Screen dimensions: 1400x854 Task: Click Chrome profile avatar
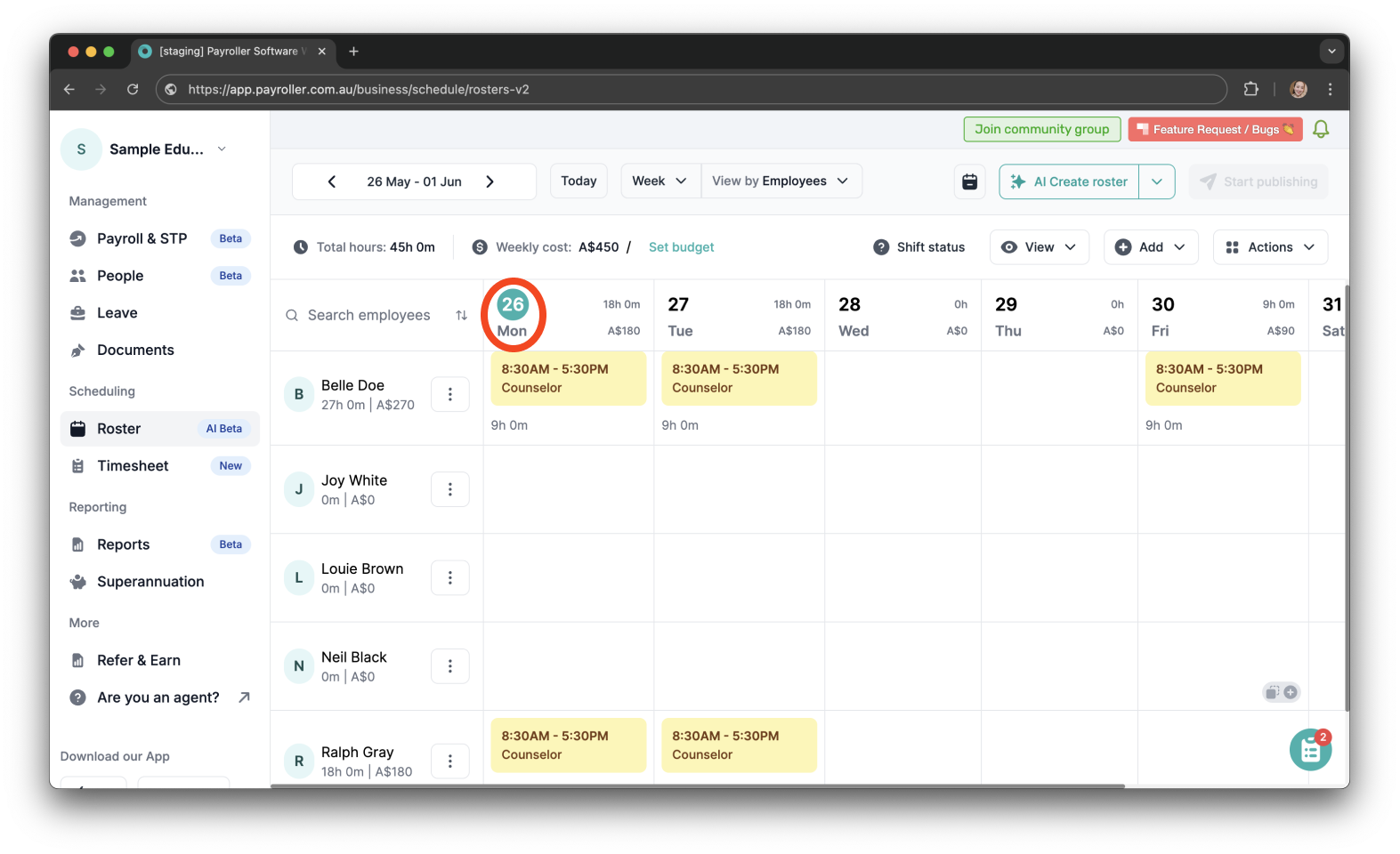pos(1299,89)
